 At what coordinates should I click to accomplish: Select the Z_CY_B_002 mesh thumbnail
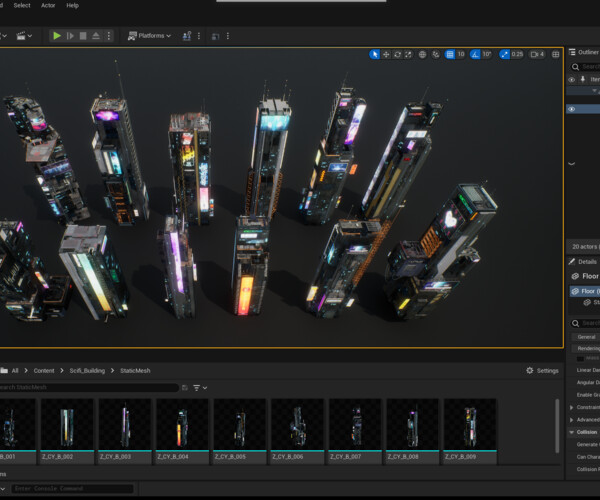pyautogui.click(x=67, y=431)
